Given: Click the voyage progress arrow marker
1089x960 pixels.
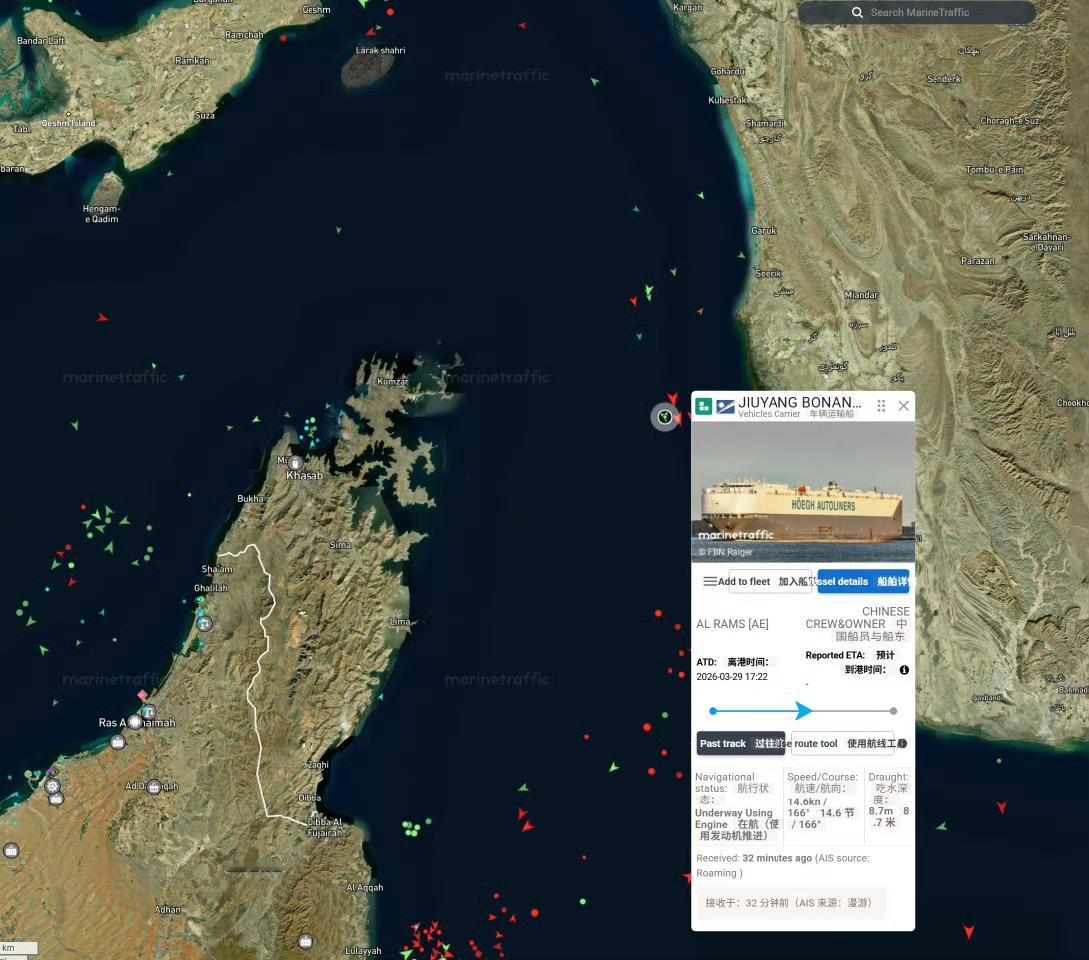Looking at the screenshot, I should pos(804,711).
